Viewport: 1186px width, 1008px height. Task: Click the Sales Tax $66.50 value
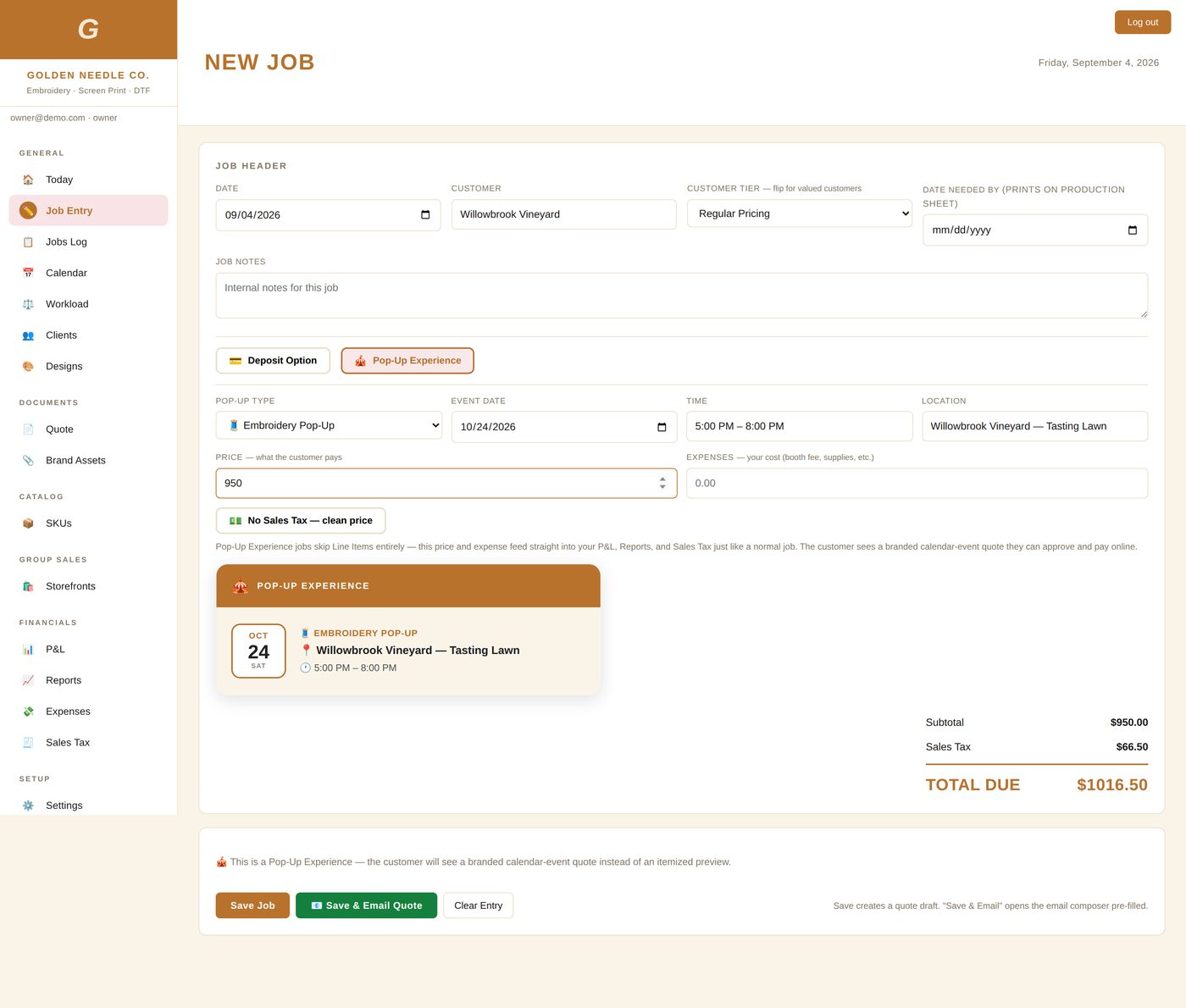(1132, 747)
